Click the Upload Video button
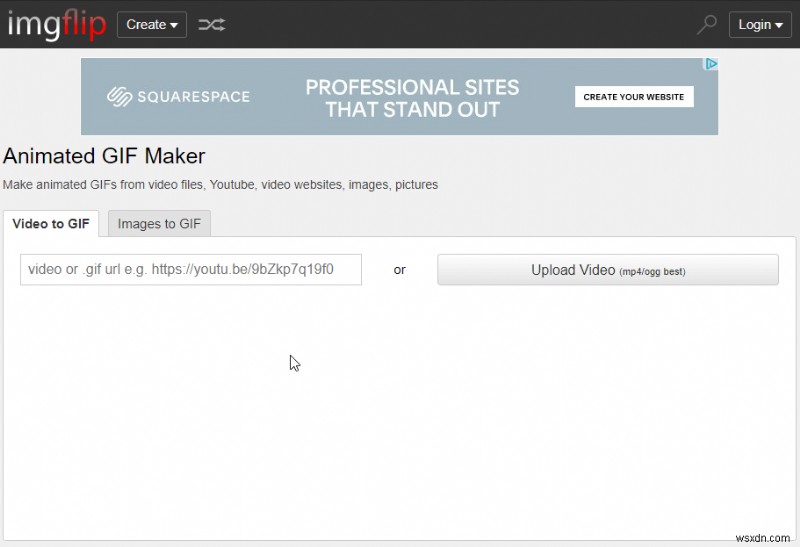The image size is (800, 547). [x=608, y=269]
